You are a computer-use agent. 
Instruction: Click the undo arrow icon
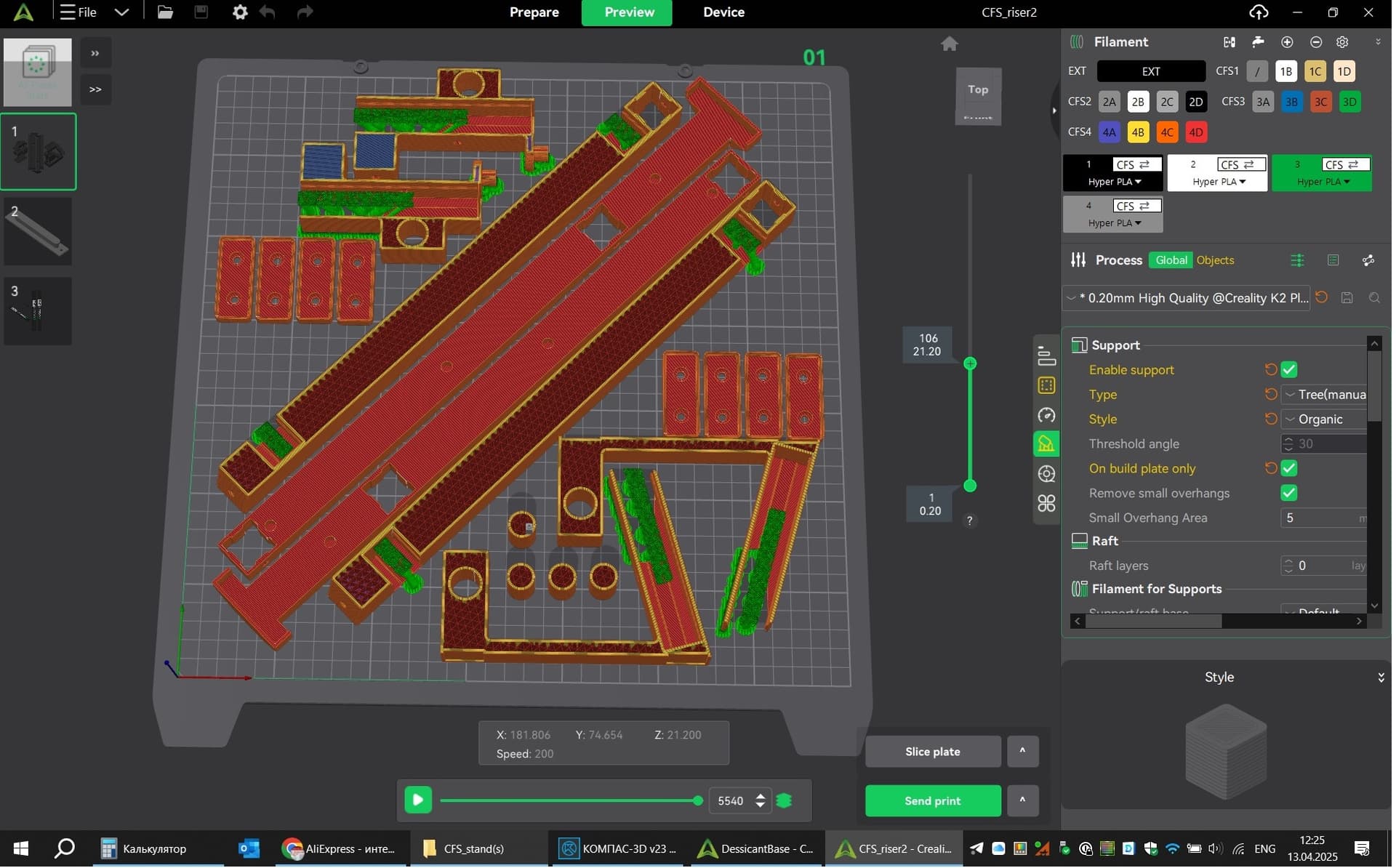pos(268,12)
